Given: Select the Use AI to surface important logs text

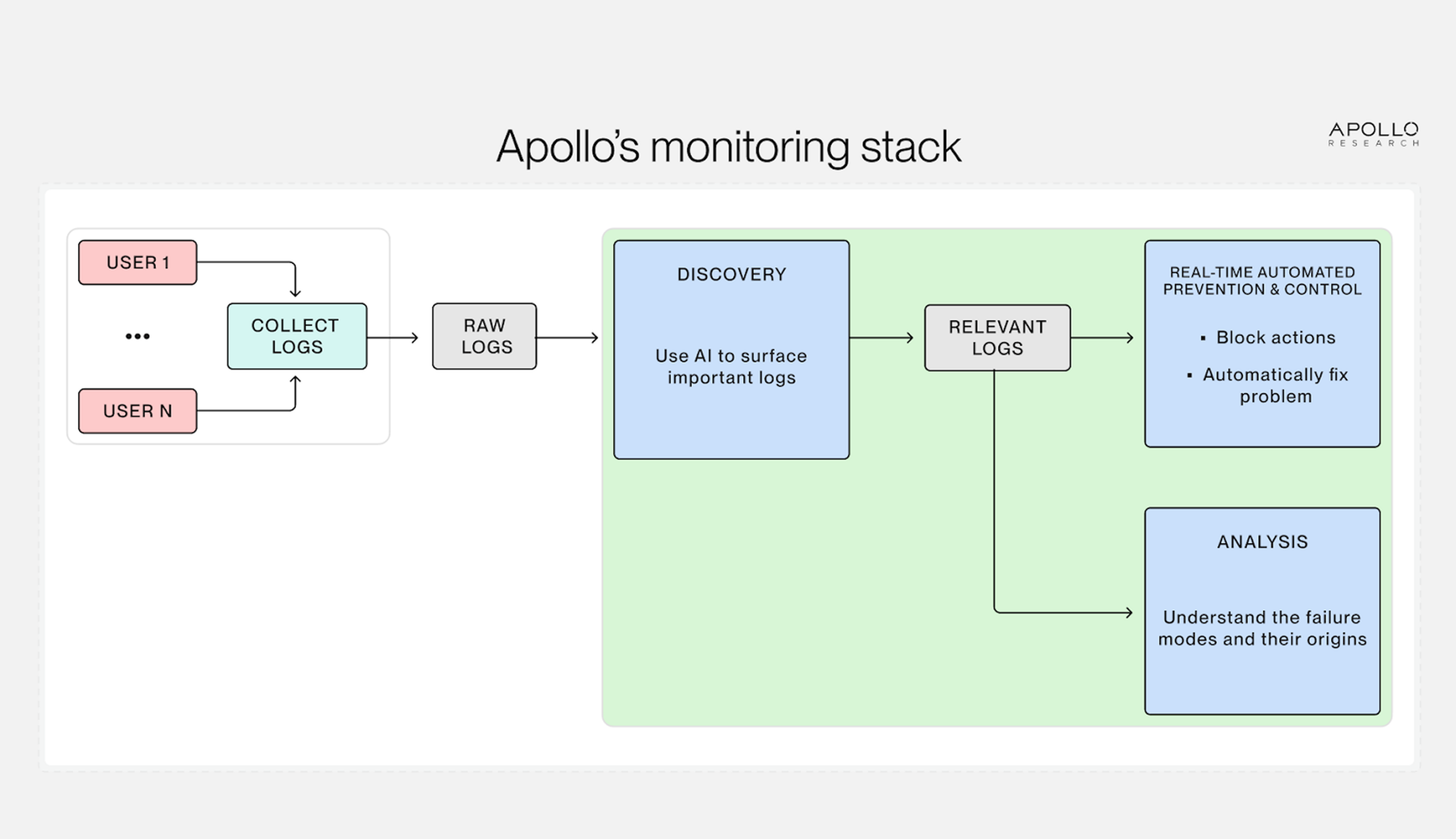Looking at the screenshot, I should pyautogui.click(x=731, y=367).
